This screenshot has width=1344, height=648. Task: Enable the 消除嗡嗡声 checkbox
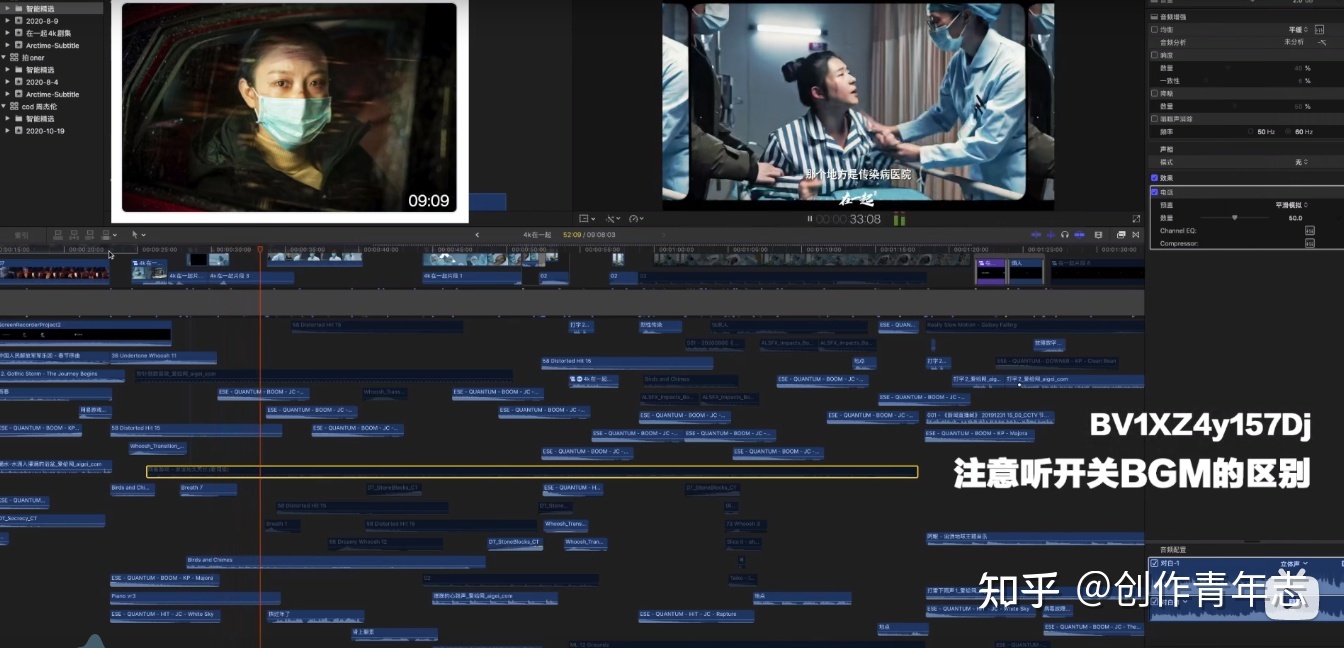coord(1155,119)
